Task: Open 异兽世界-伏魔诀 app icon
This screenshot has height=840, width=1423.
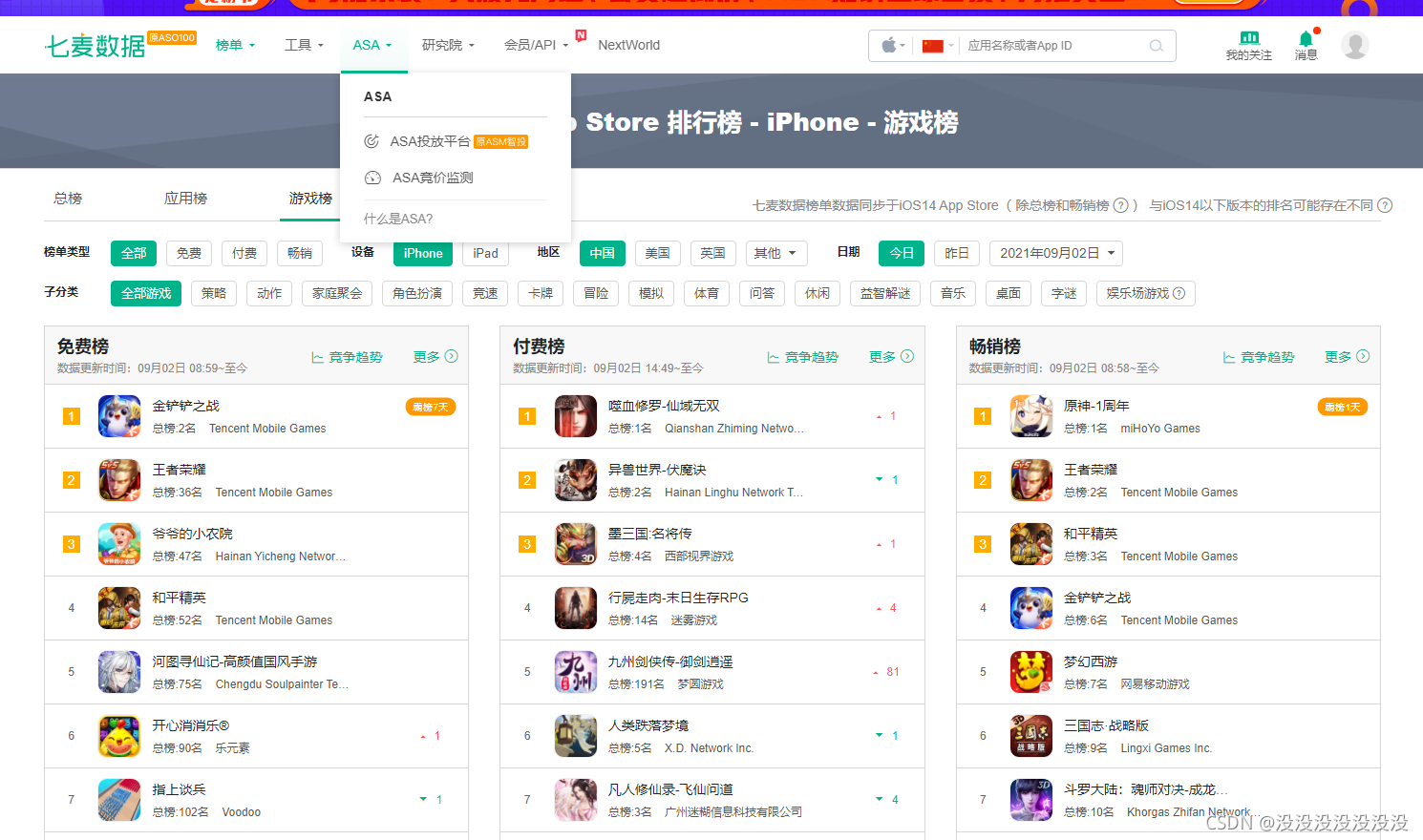Action: tap(576, 480)
